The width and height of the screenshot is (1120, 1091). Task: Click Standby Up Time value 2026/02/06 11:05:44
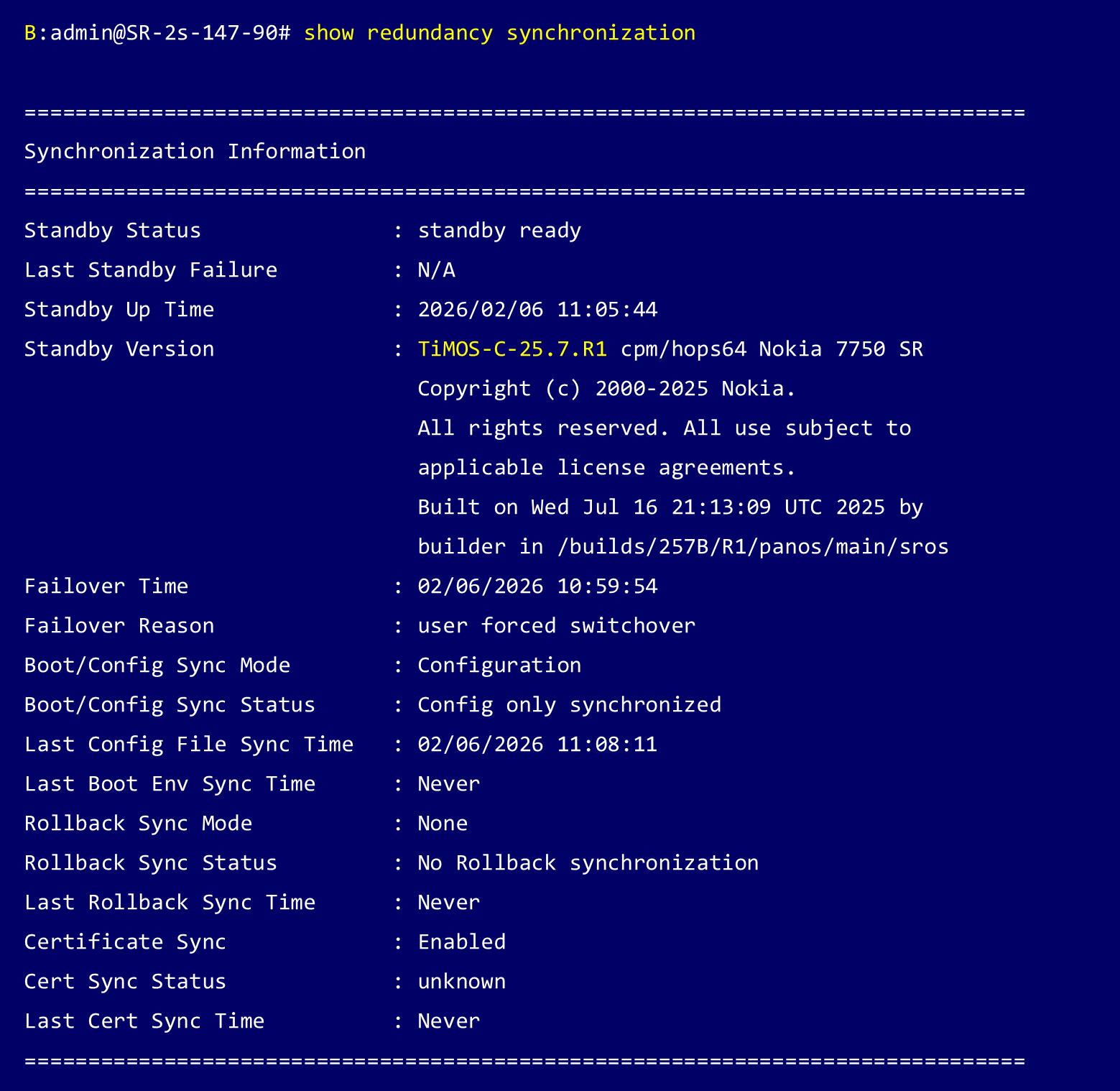pos(537,310)
